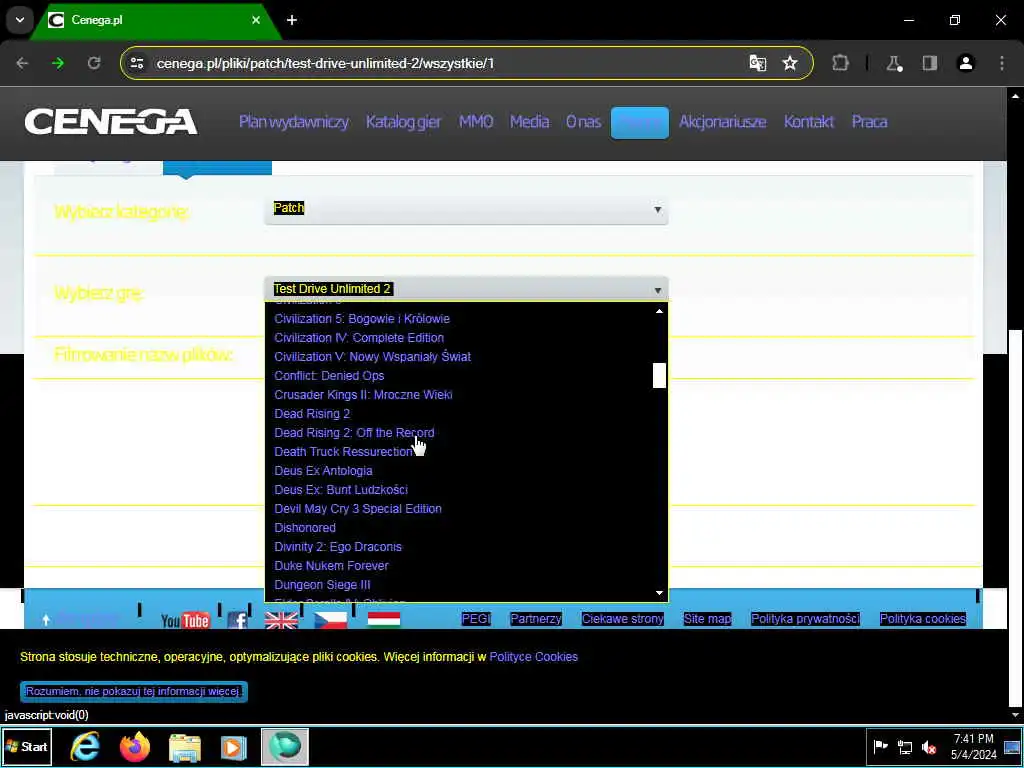Launch Firefox from taskbar

pos(135,746)
